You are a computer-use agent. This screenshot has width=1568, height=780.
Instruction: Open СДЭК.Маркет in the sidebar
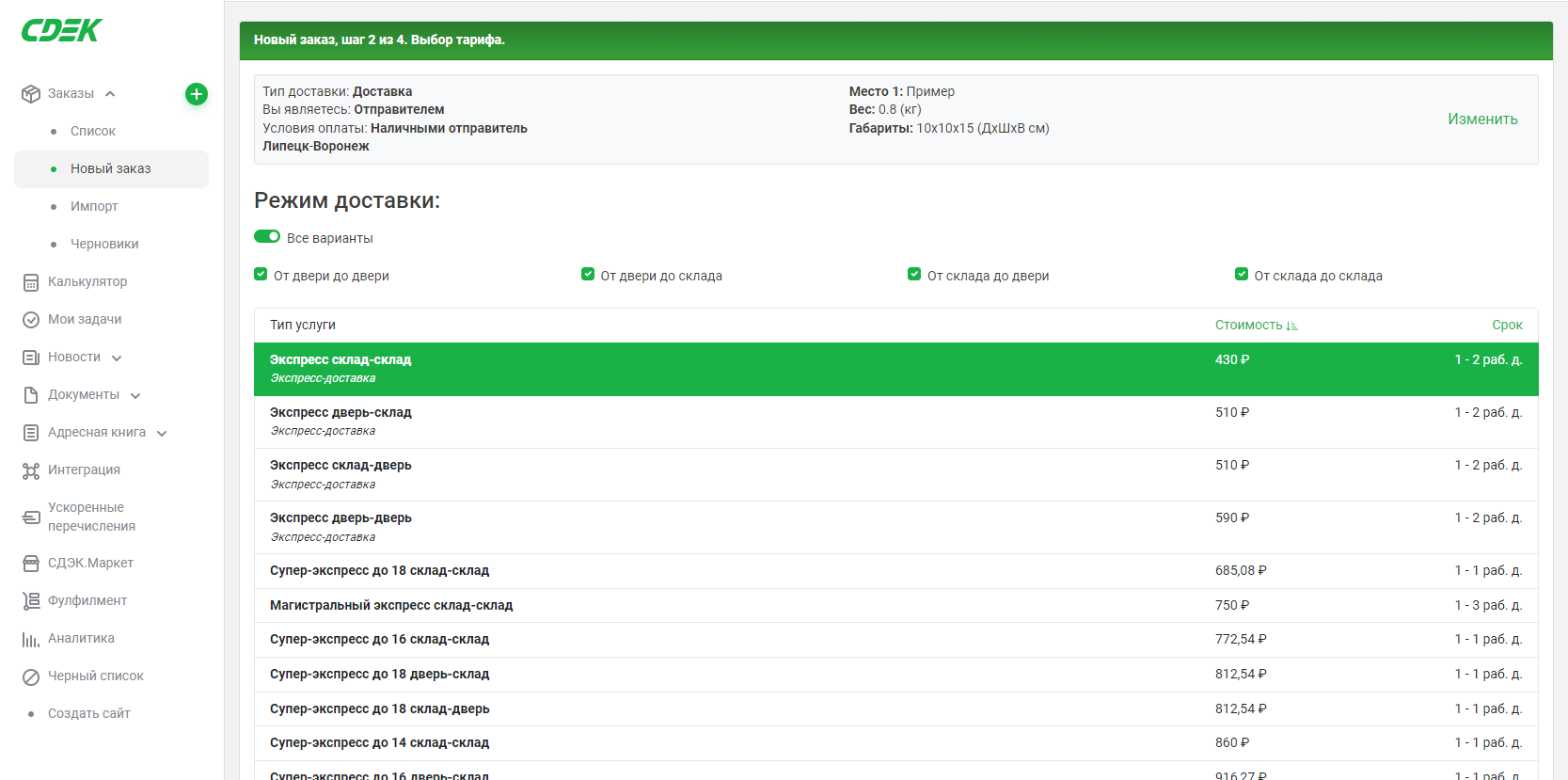click(90, 564)
